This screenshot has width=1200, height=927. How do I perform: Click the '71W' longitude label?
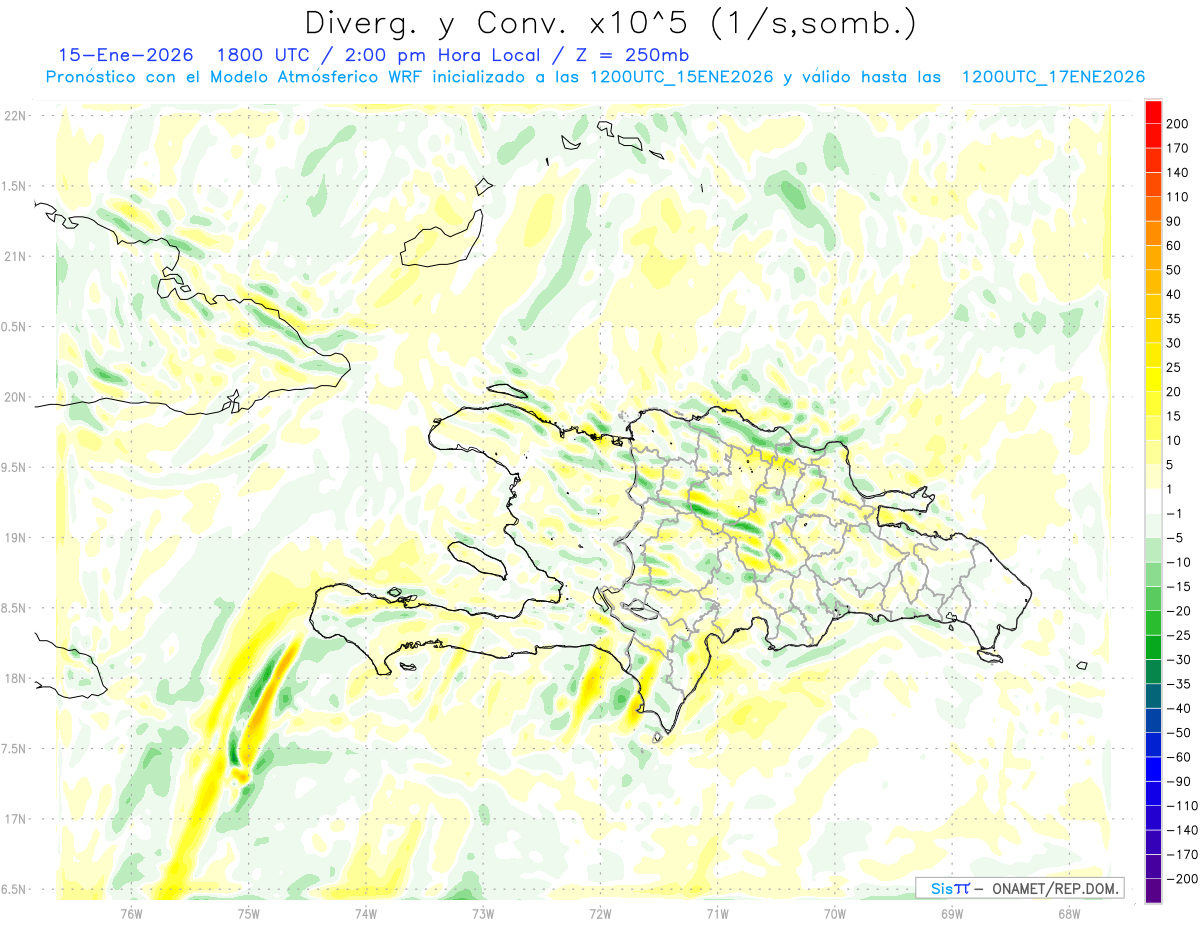pyautogui.click(x=717, y=913)
